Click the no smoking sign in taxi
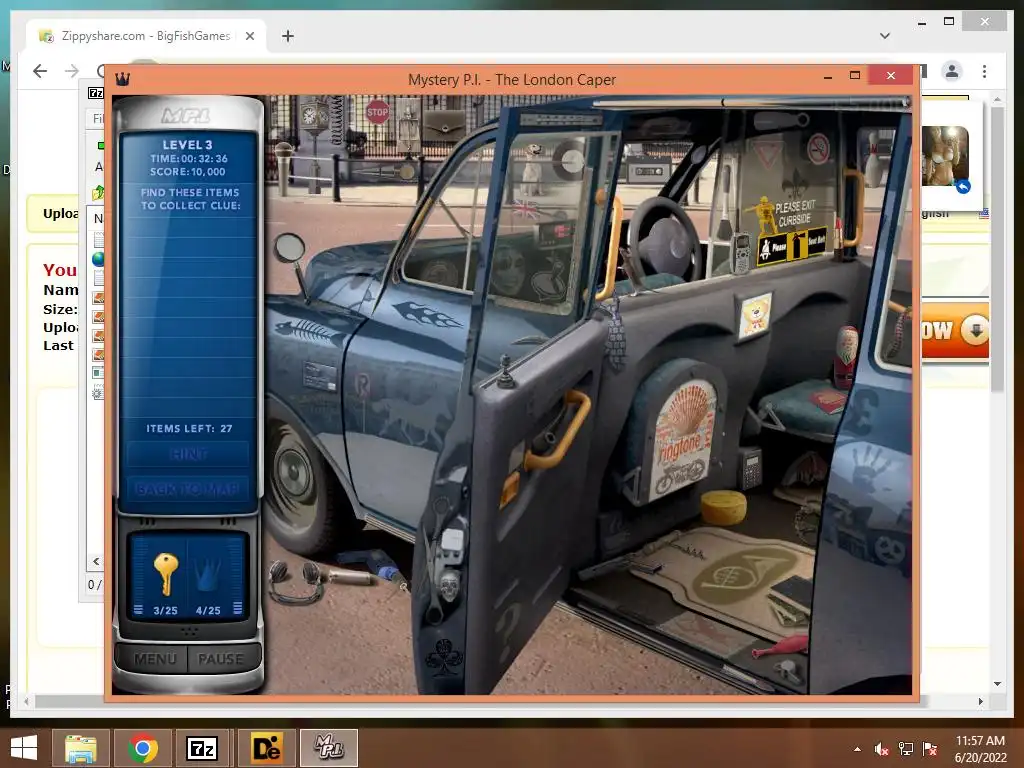This screenshot has height=768, width=1024. [x=818, y=148]
